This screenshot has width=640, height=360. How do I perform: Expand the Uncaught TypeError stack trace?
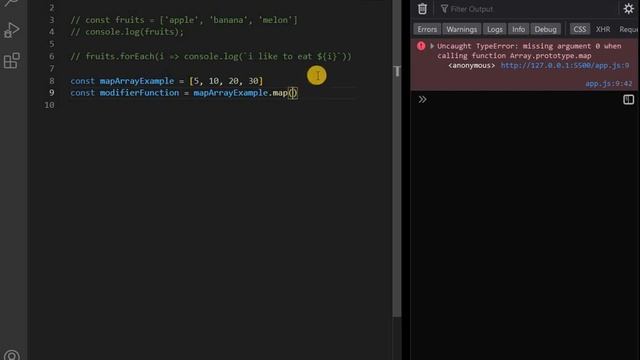[x=432, y=46]
